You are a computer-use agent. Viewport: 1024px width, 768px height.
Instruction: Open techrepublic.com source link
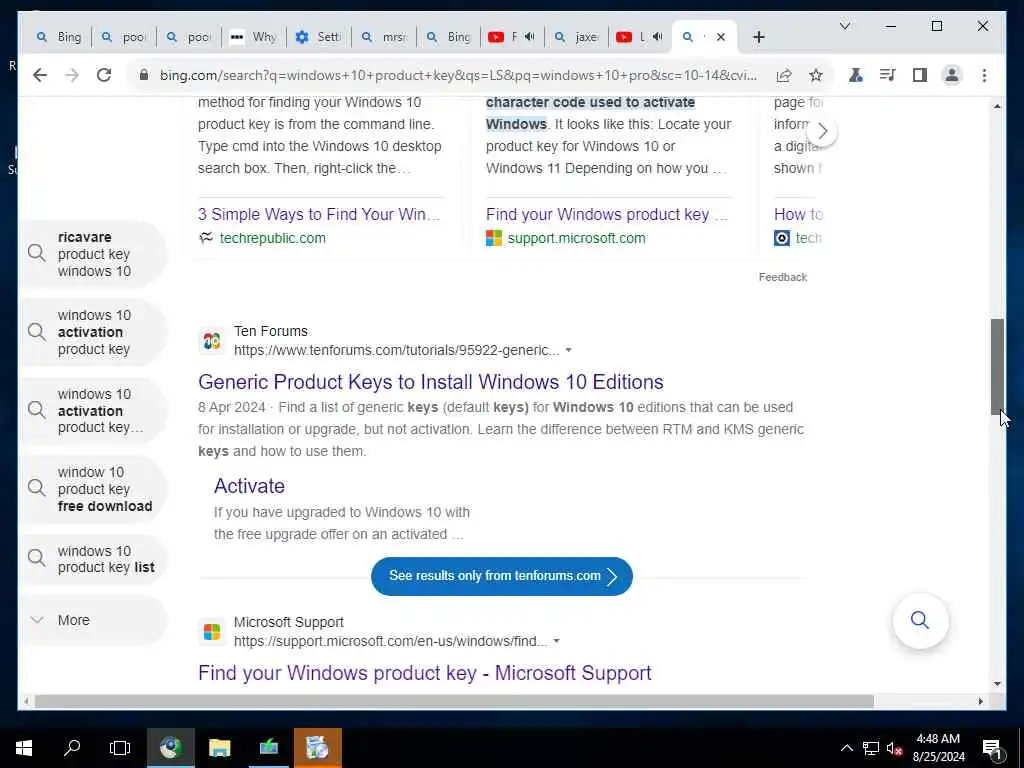[x=272, y=238]
